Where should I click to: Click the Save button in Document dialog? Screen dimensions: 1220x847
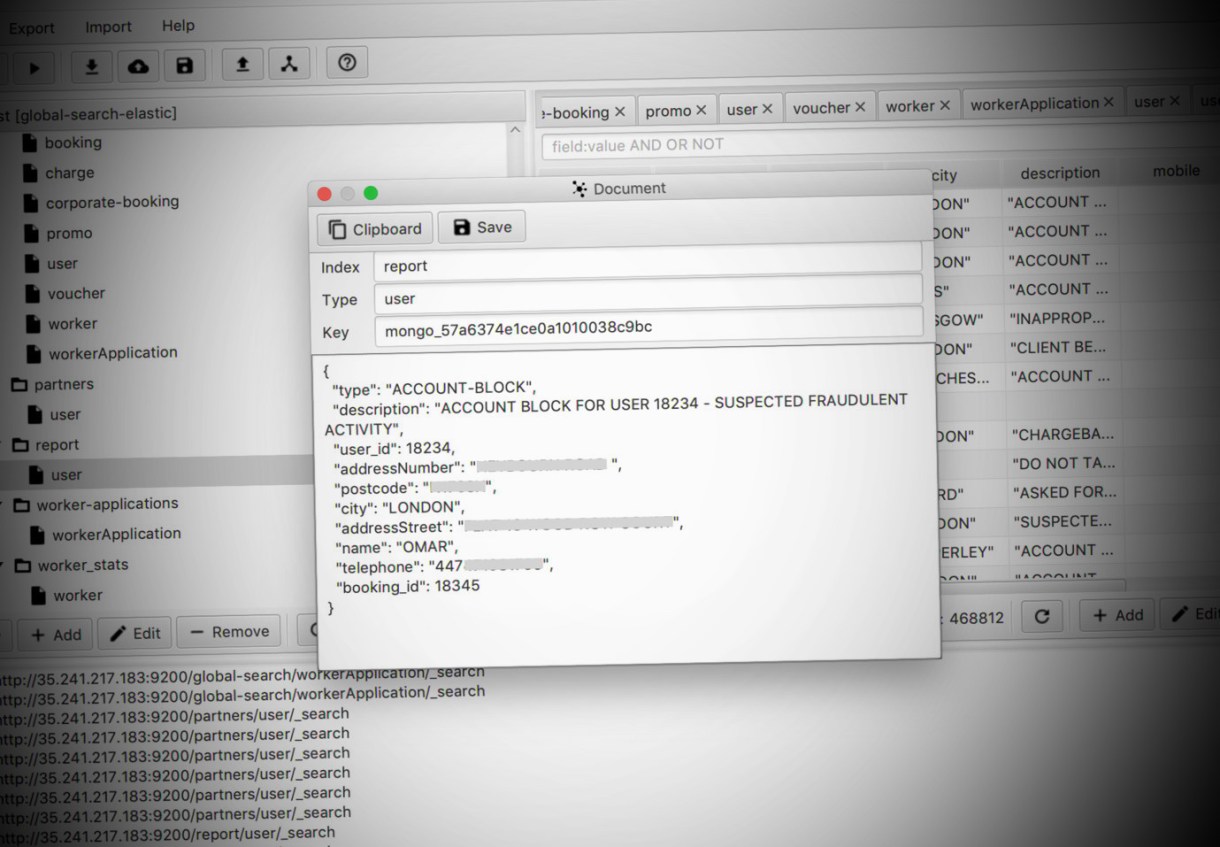pyautogui.click(x=482, y=227)
